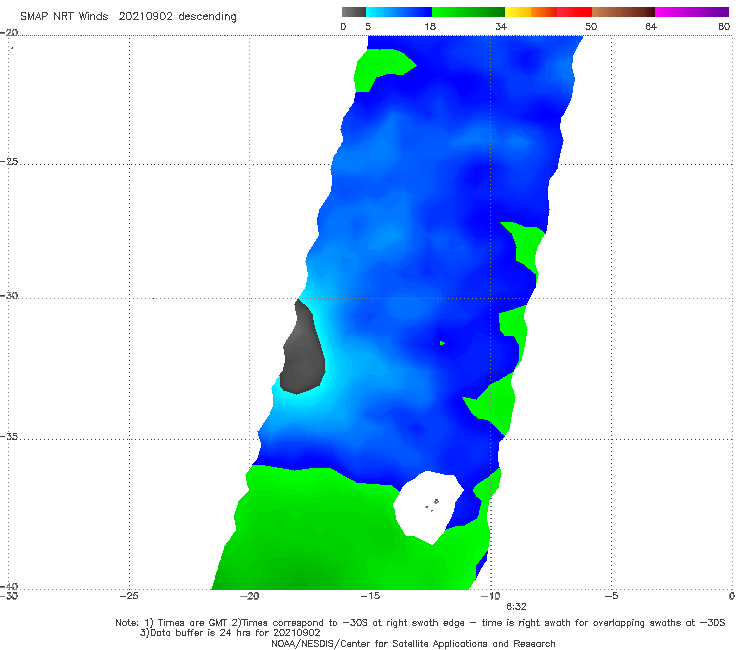Screen dimensions: 740x650
Task: Pick the gray 0–5 segment of the colorbar
Action: click(354, 12)
